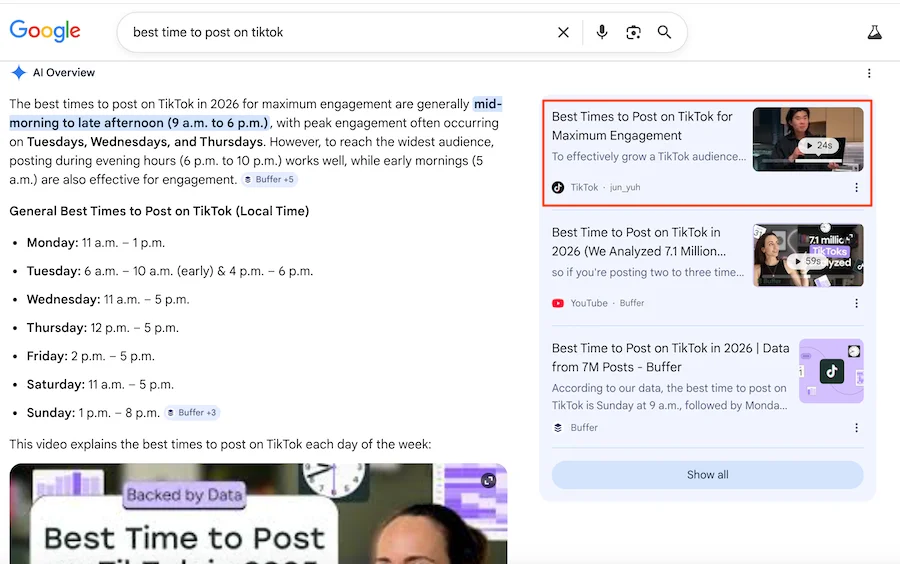Click the Show all sources button
900x564 pixels.
(x=707, y=474)
